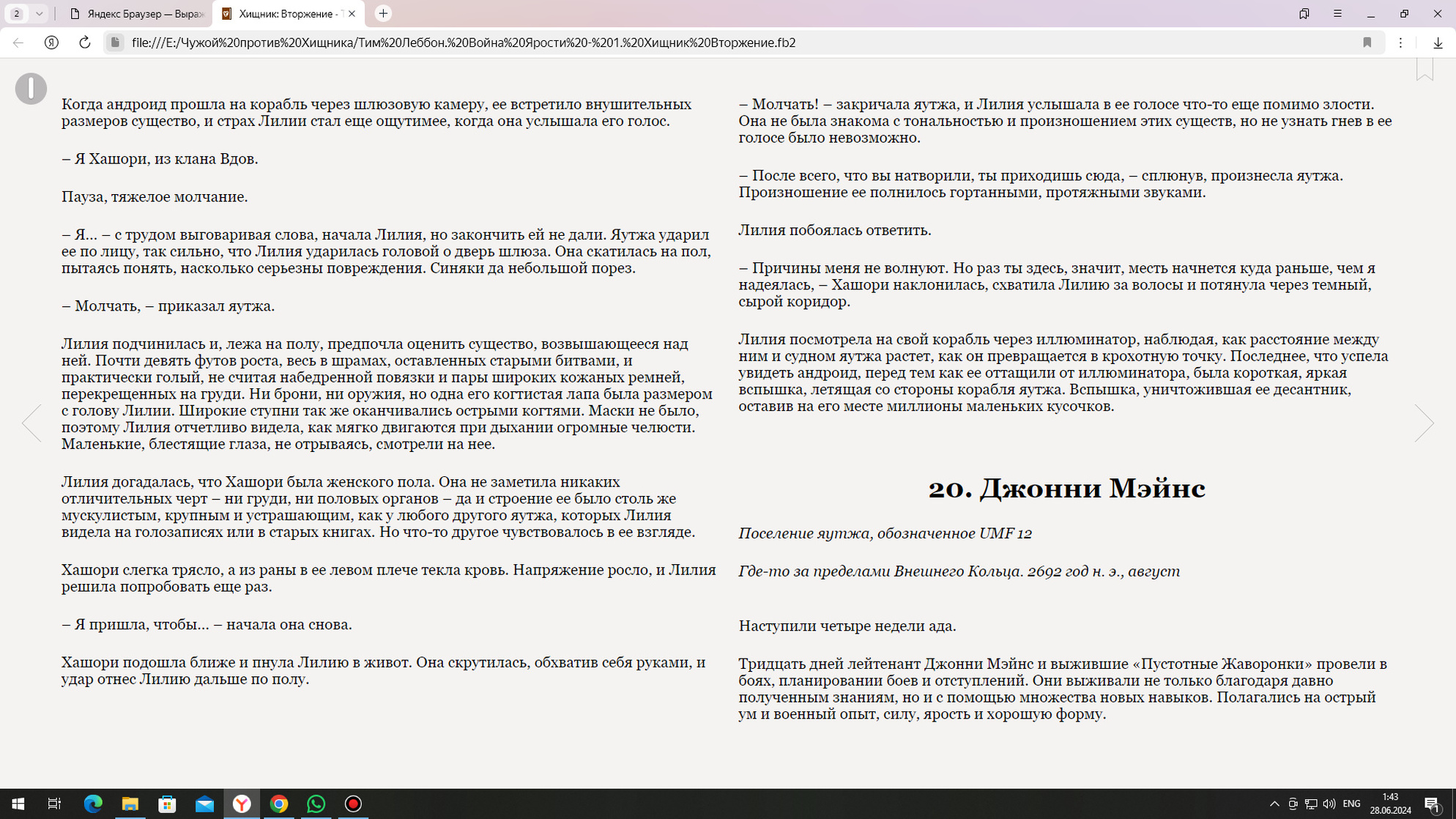
Task: Launch Microsoft Edge from taskbar
Action: [x=93, y=804]
